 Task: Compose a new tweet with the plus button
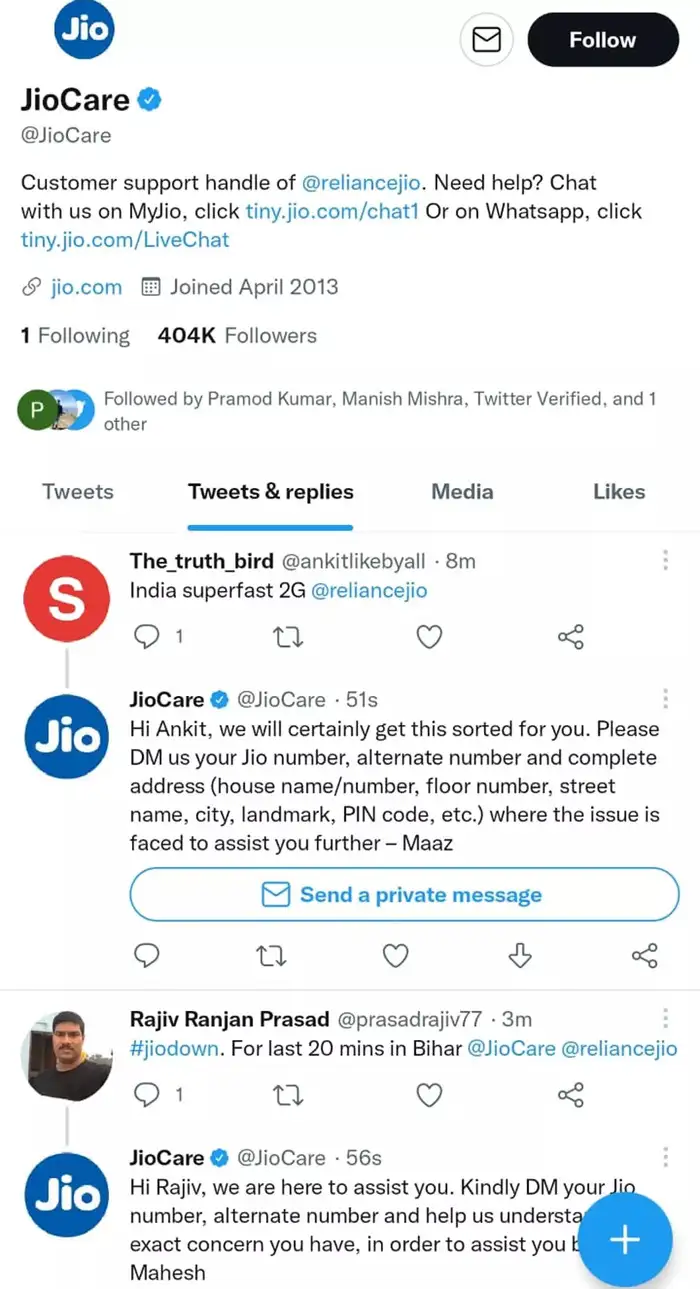pyautogui.click(x=624, y=1240)
